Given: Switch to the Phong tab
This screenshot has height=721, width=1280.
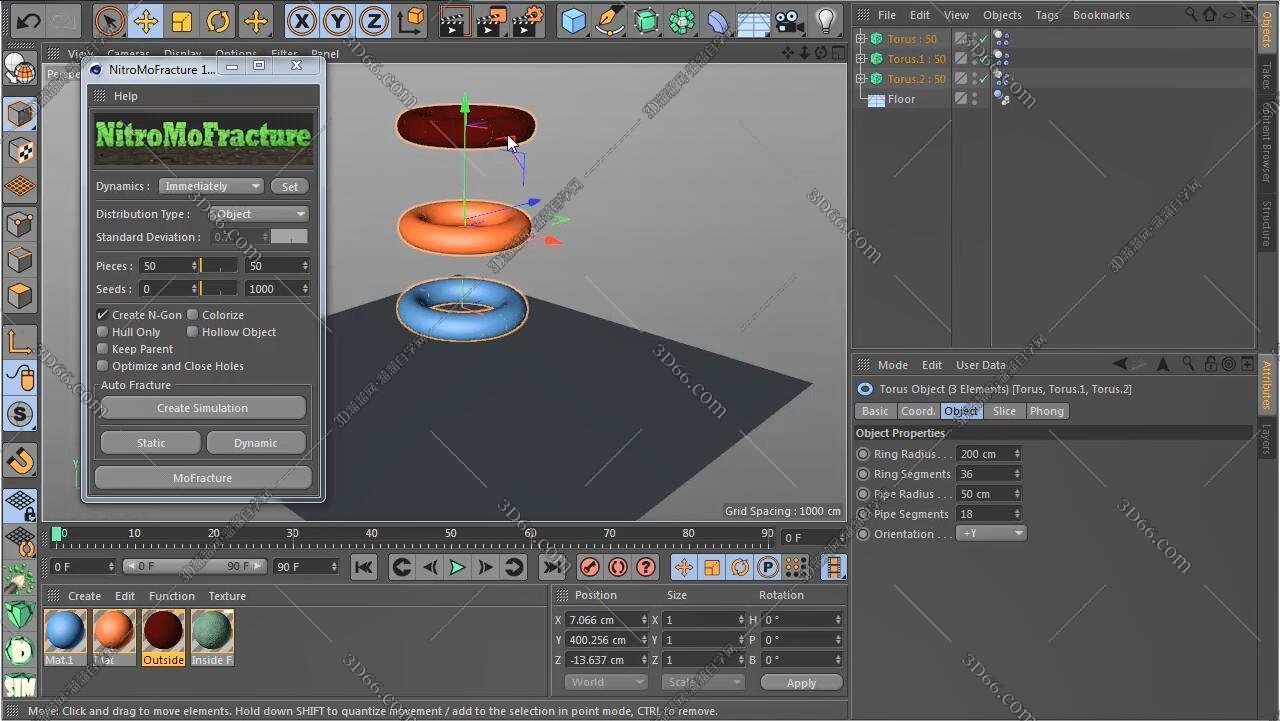Looking at the screenshot, I should click(x=1046, y=411).
